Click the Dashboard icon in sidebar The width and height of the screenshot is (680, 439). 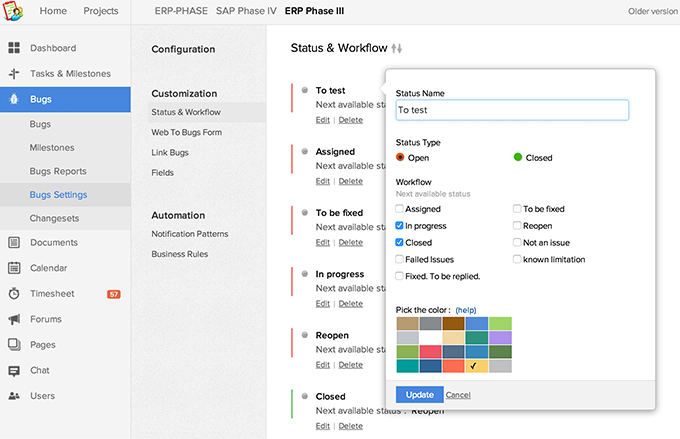[14, 48]
